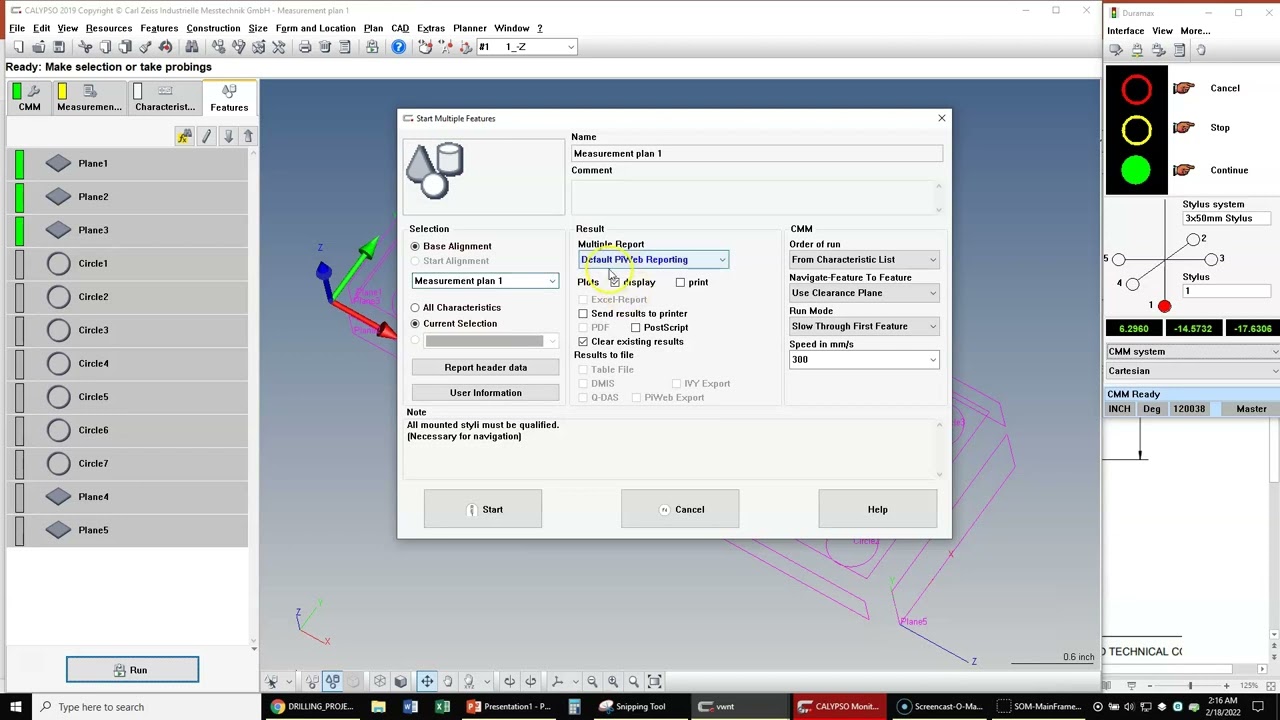
Task: Open Excel from the Windows taskbar
Action: tap(442, 707)
